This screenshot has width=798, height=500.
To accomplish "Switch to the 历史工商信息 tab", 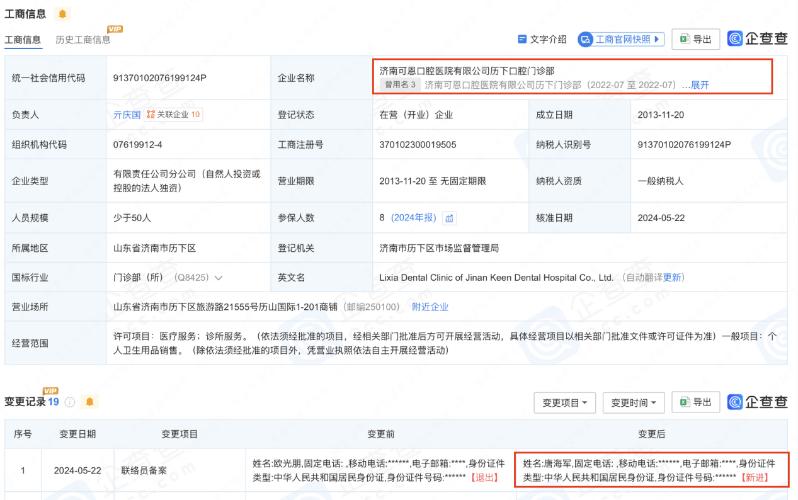I will 83,40.
